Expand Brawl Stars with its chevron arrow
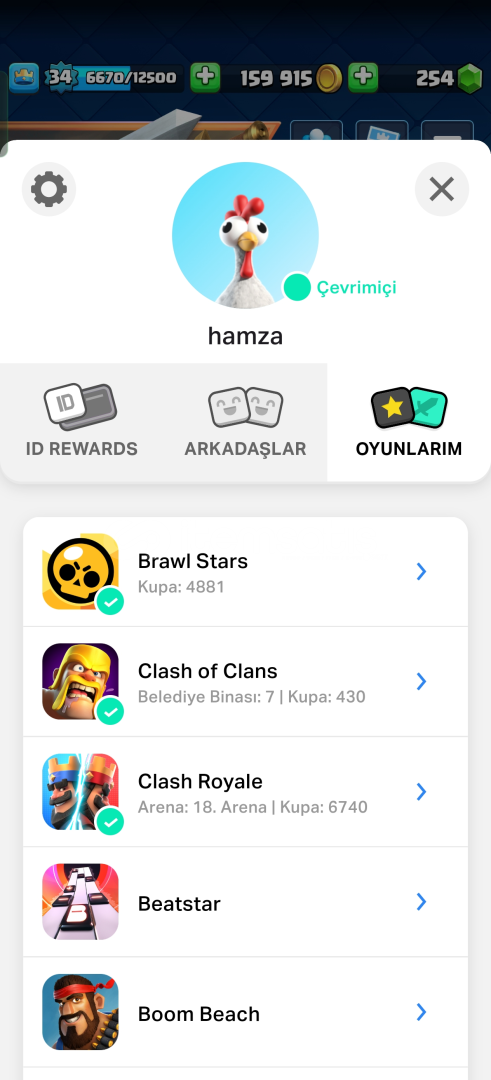491x1080 pixels. click(421, 571)
